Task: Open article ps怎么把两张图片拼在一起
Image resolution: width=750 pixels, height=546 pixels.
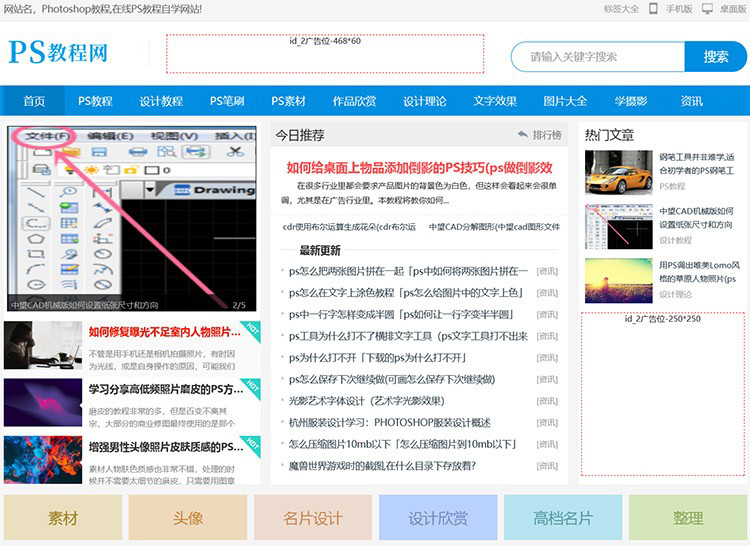Action: (408, 272)
